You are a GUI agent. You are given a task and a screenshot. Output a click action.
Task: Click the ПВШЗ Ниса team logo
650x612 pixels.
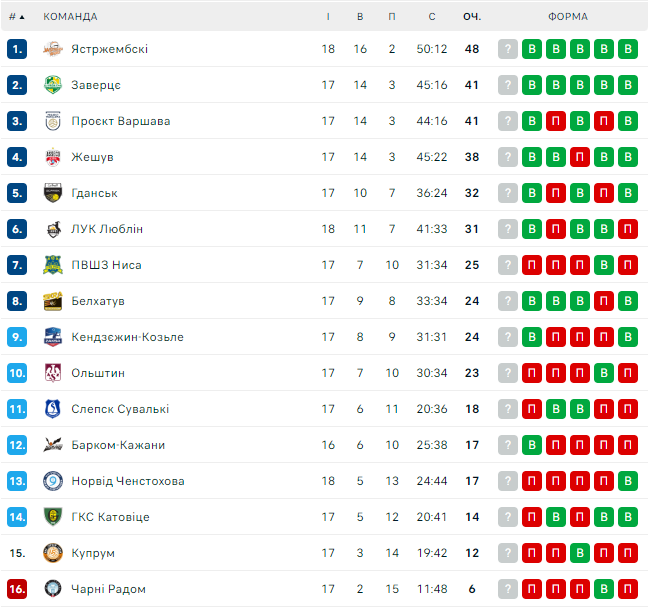tap(53, 265)
